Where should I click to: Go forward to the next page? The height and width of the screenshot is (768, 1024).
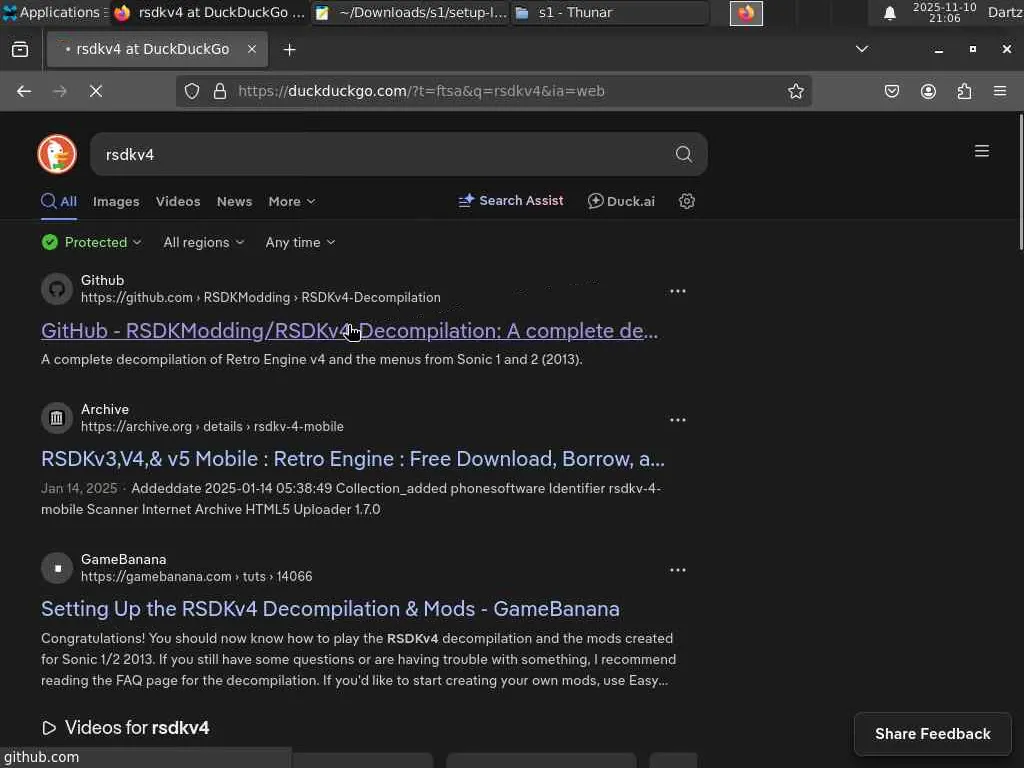(x=60, y=91)
